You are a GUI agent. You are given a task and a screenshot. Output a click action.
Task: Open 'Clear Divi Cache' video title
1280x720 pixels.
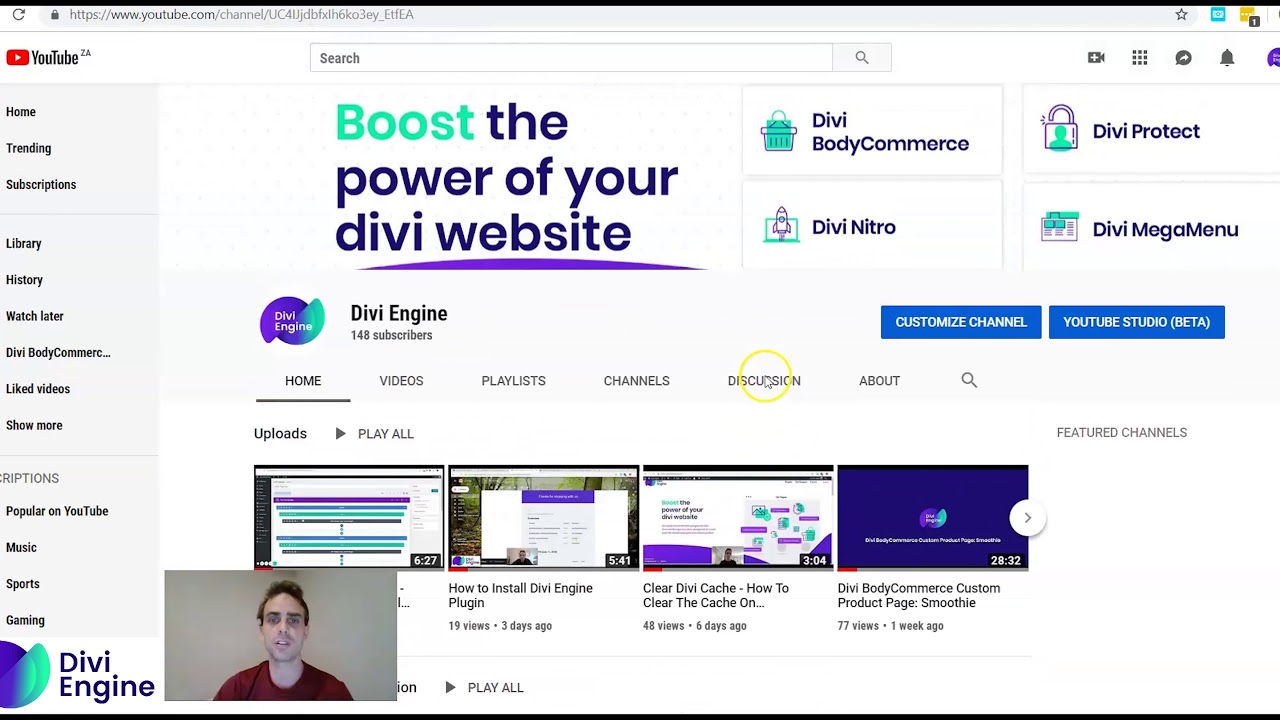(x=716, y=595)
